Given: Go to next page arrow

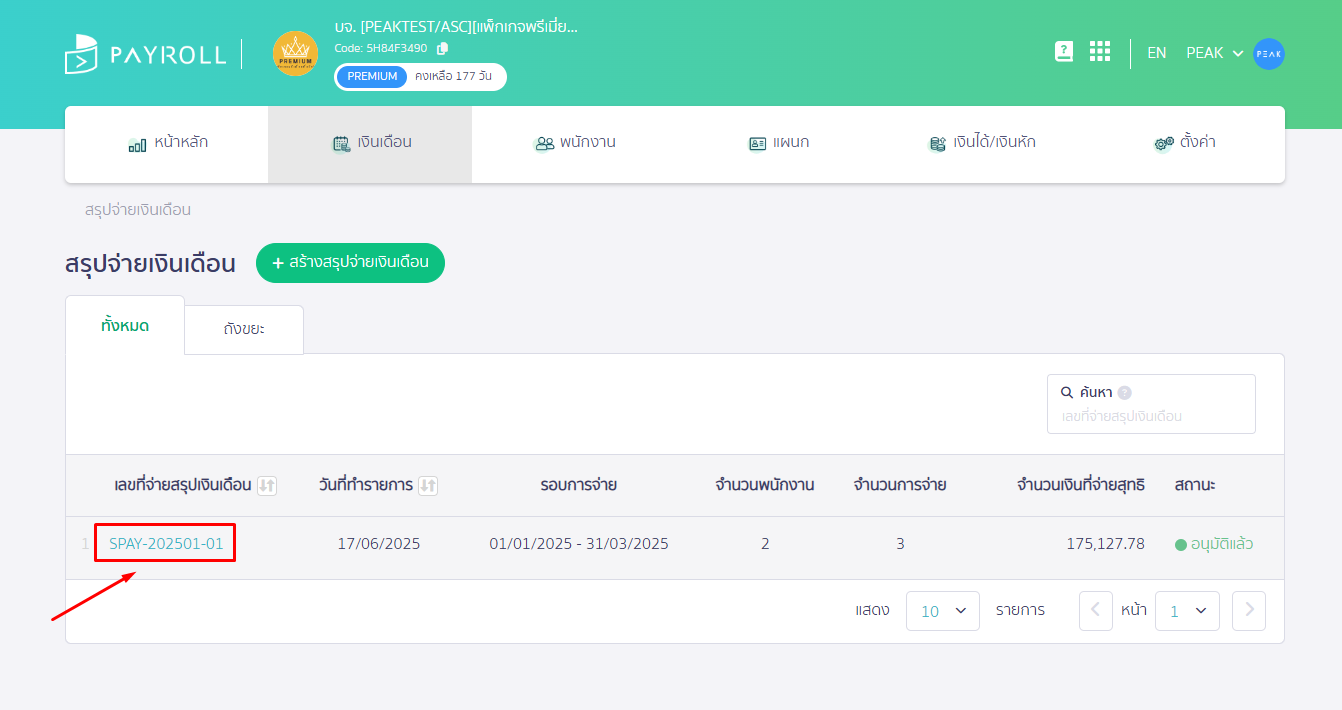Looking at the screenshot, I should [x=1249, y=611].
